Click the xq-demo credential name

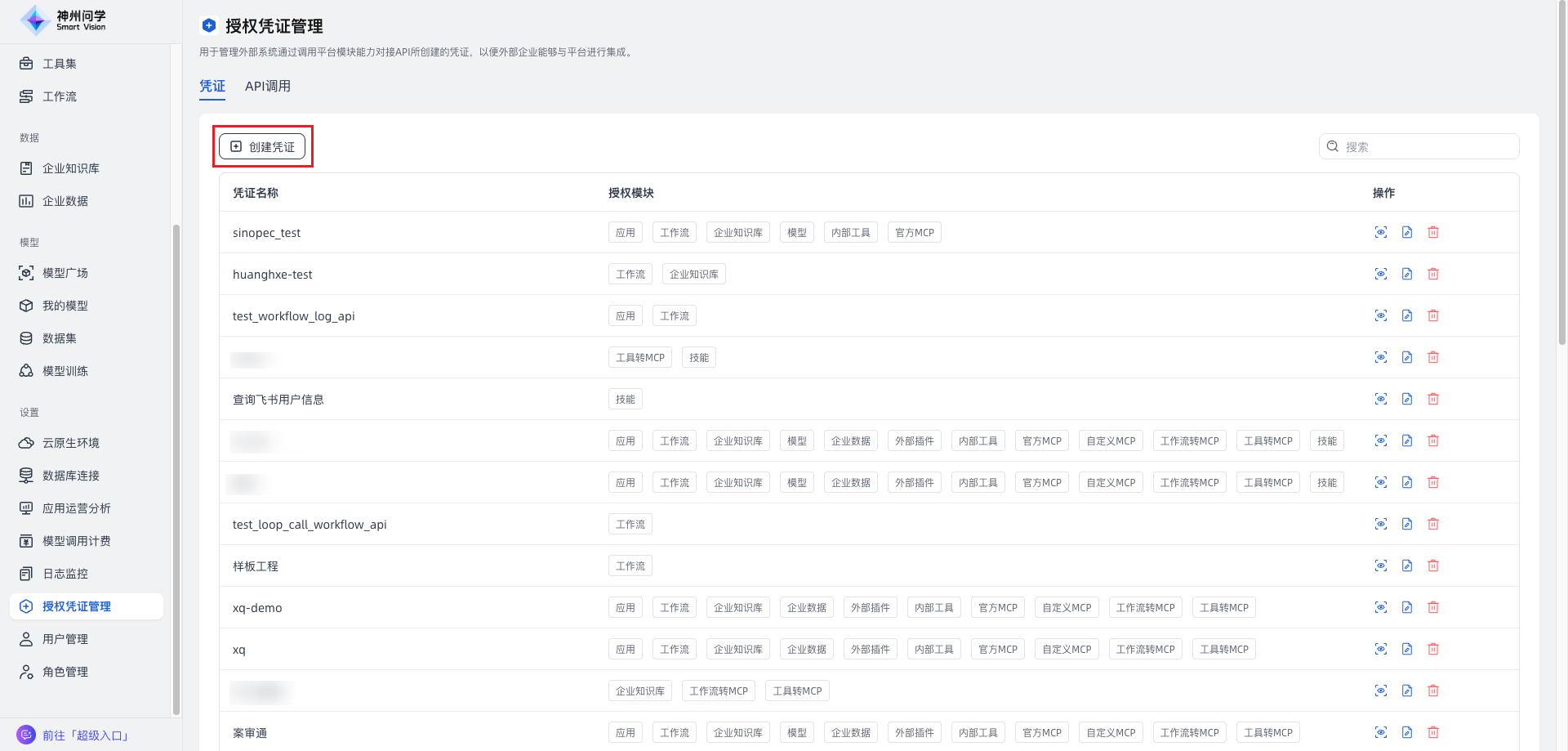(257, 608)
